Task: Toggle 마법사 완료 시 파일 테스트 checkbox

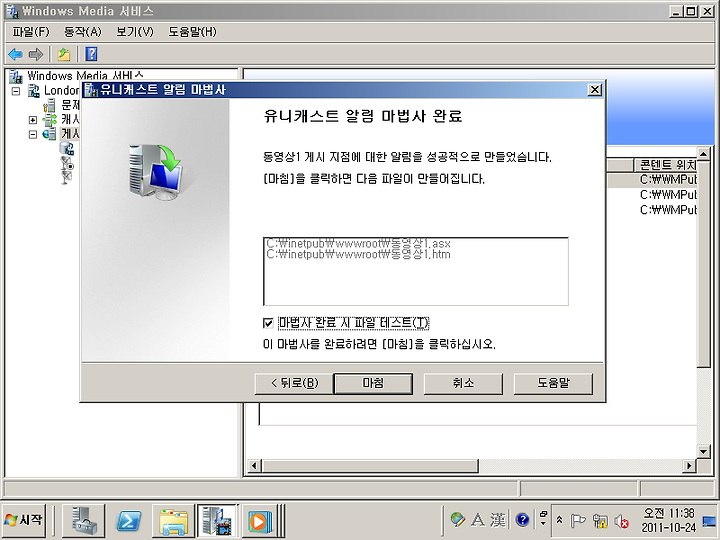Action: tap(268, 323)
